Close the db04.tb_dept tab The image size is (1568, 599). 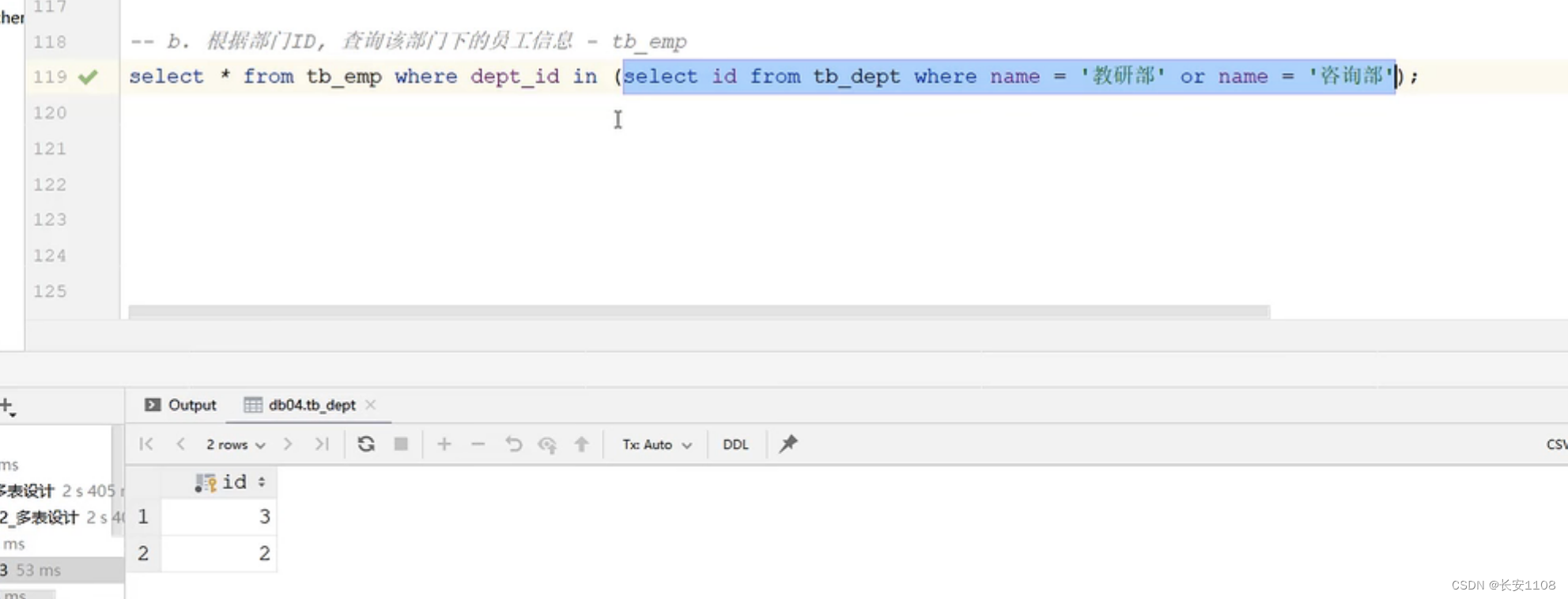tap(370, 404)
